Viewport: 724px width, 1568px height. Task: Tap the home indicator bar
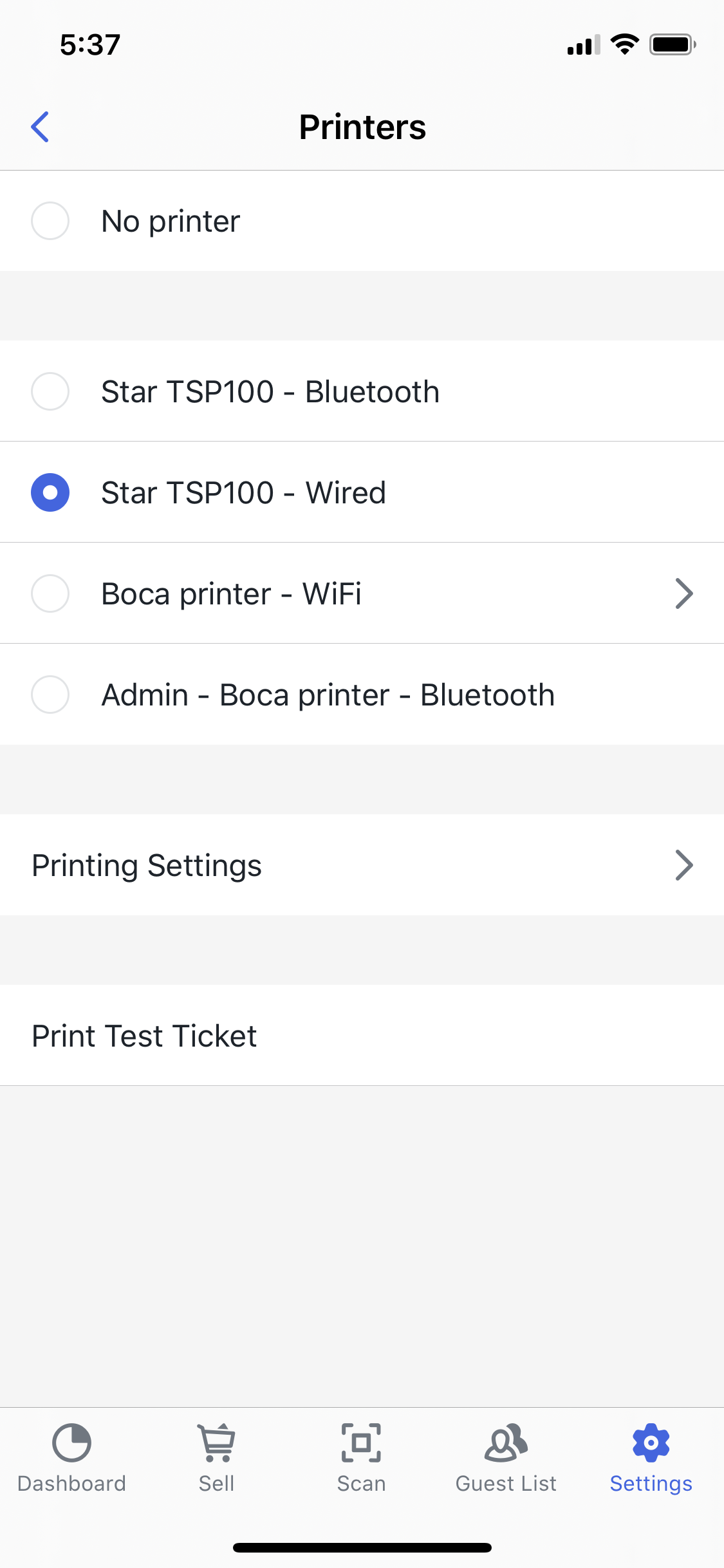362,1547
